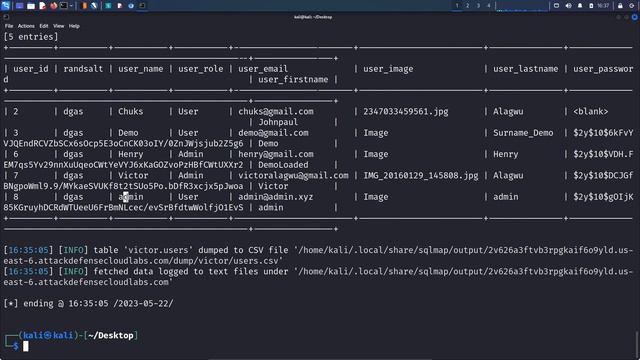Click the 'victoralagwu@gmail.com' email cell

293,175
